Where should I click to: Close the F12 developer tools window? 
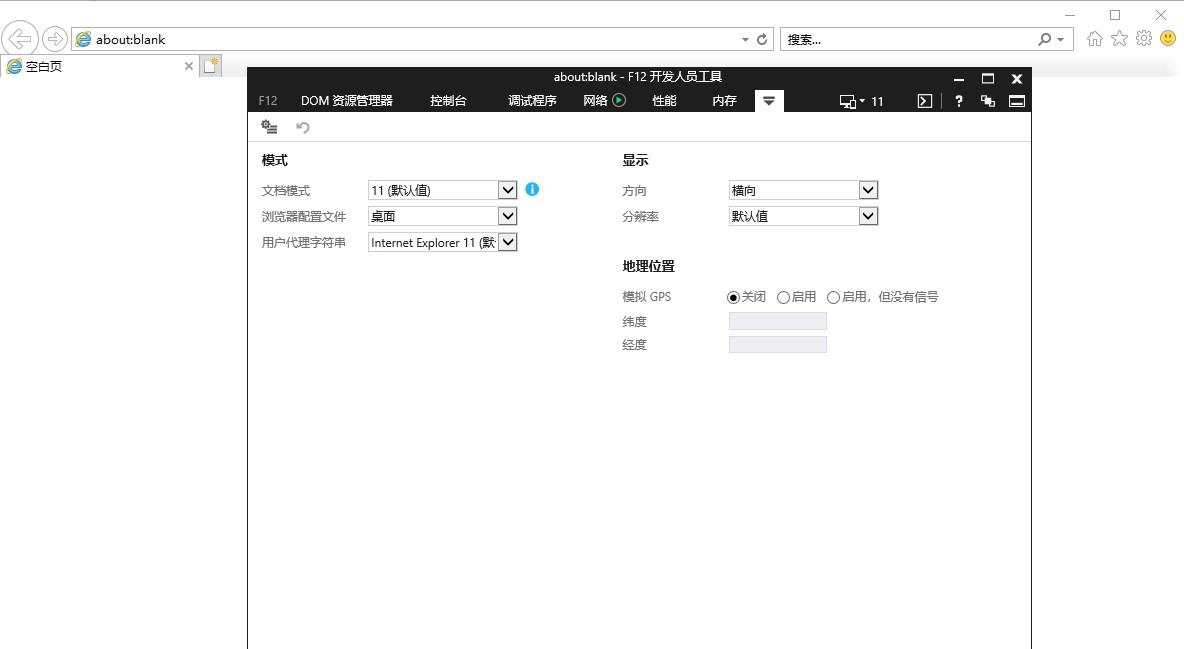[1016, 79]
